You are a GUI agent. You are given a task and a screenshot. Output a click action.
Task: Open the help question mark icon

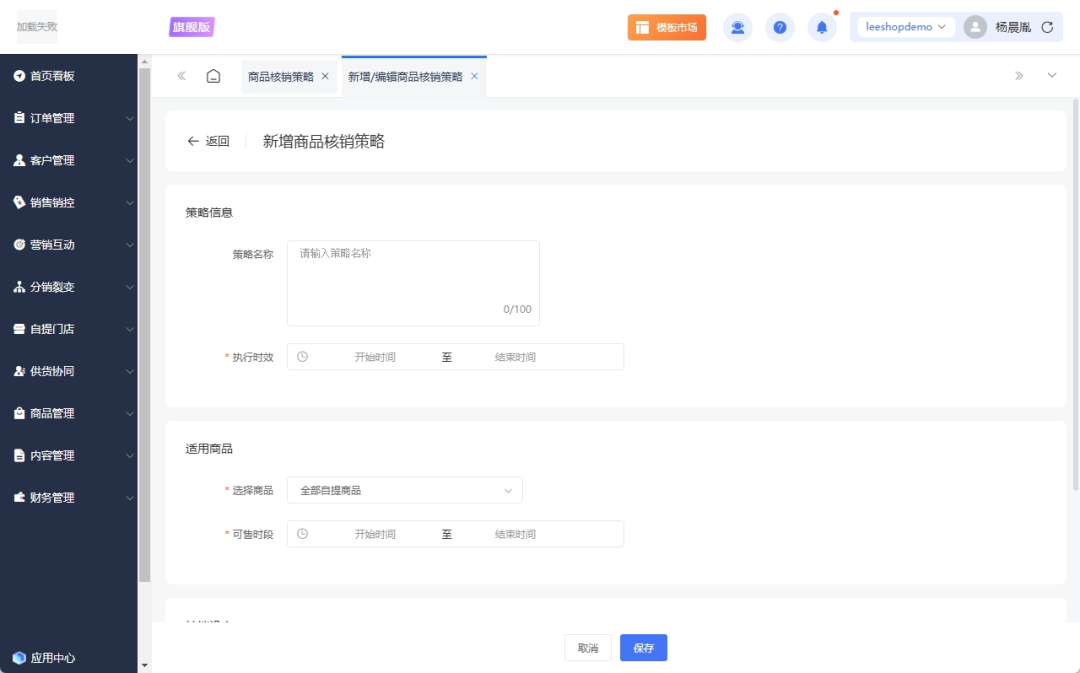(780, 27)
